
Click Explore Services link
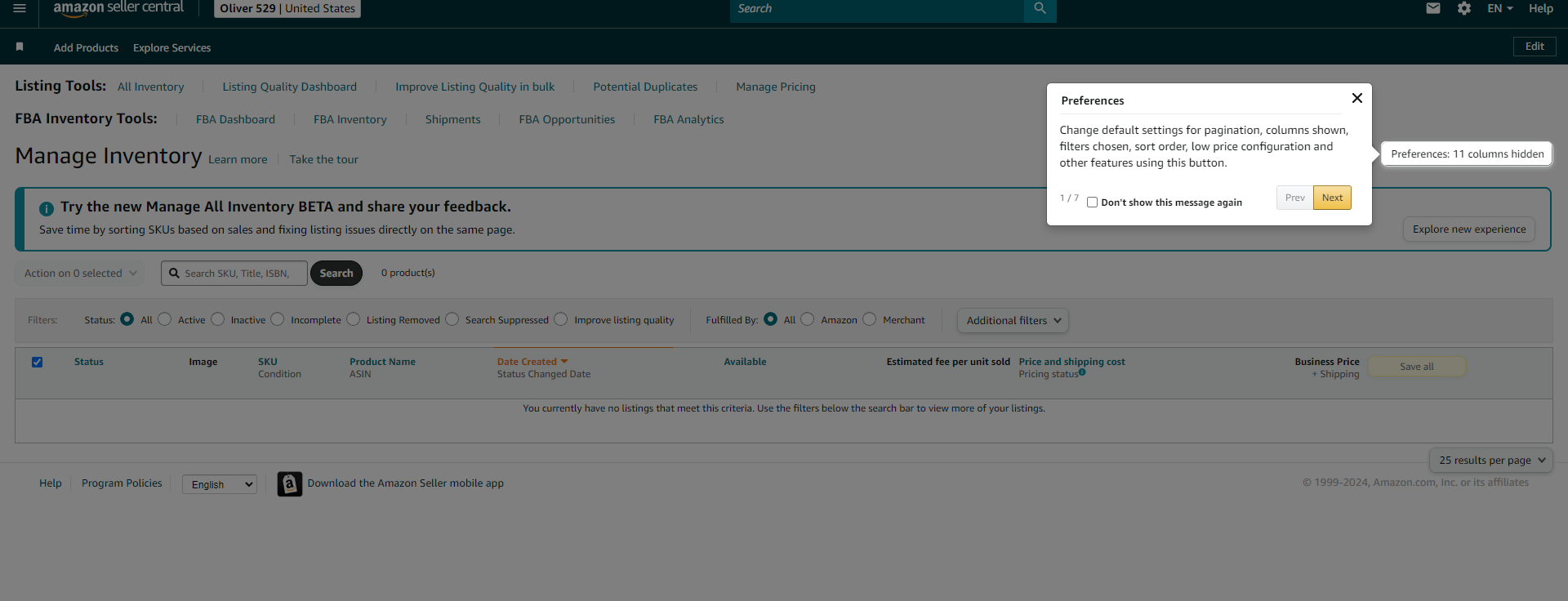171,47
